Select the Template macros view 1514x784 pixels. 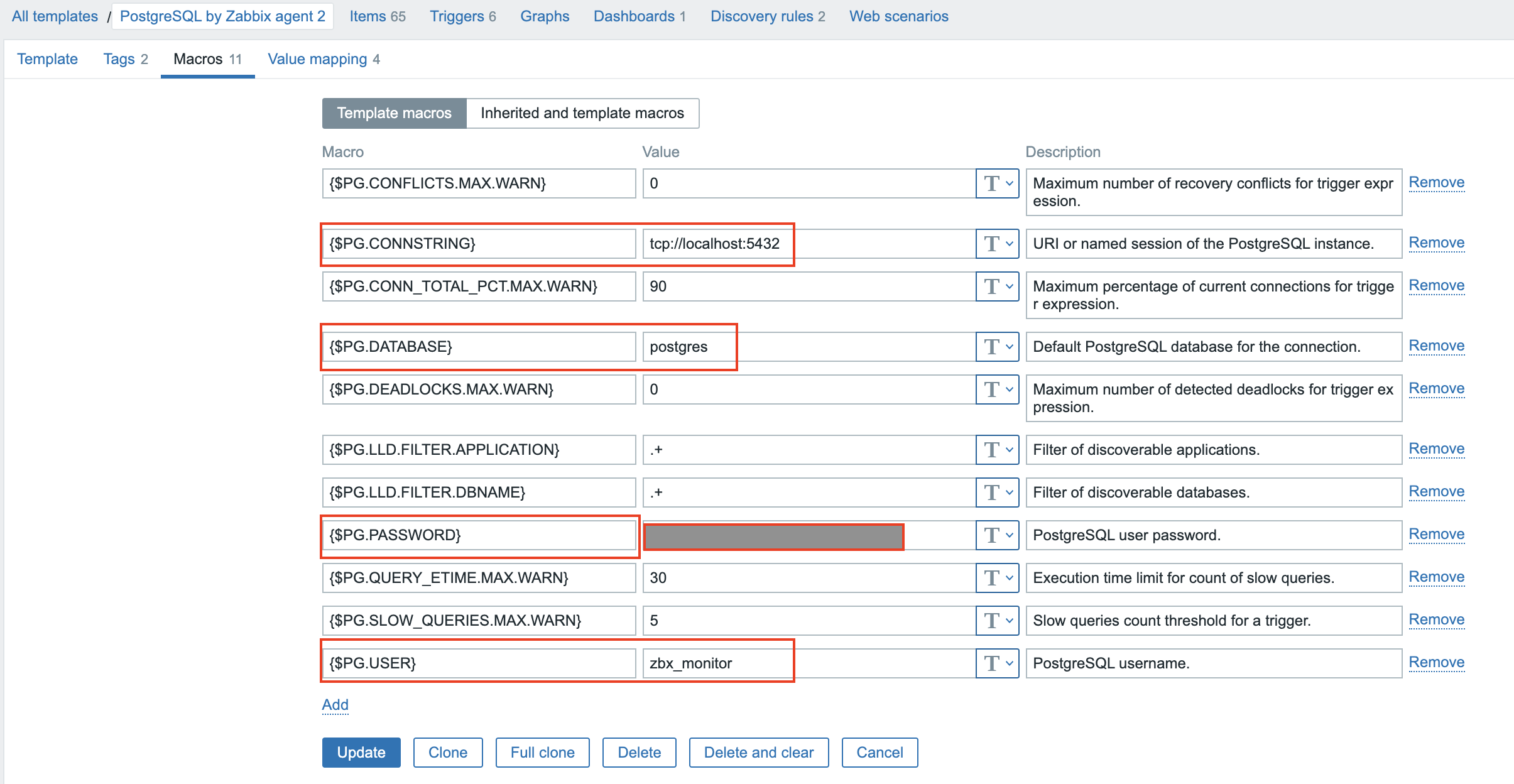(x=394, y=113)
